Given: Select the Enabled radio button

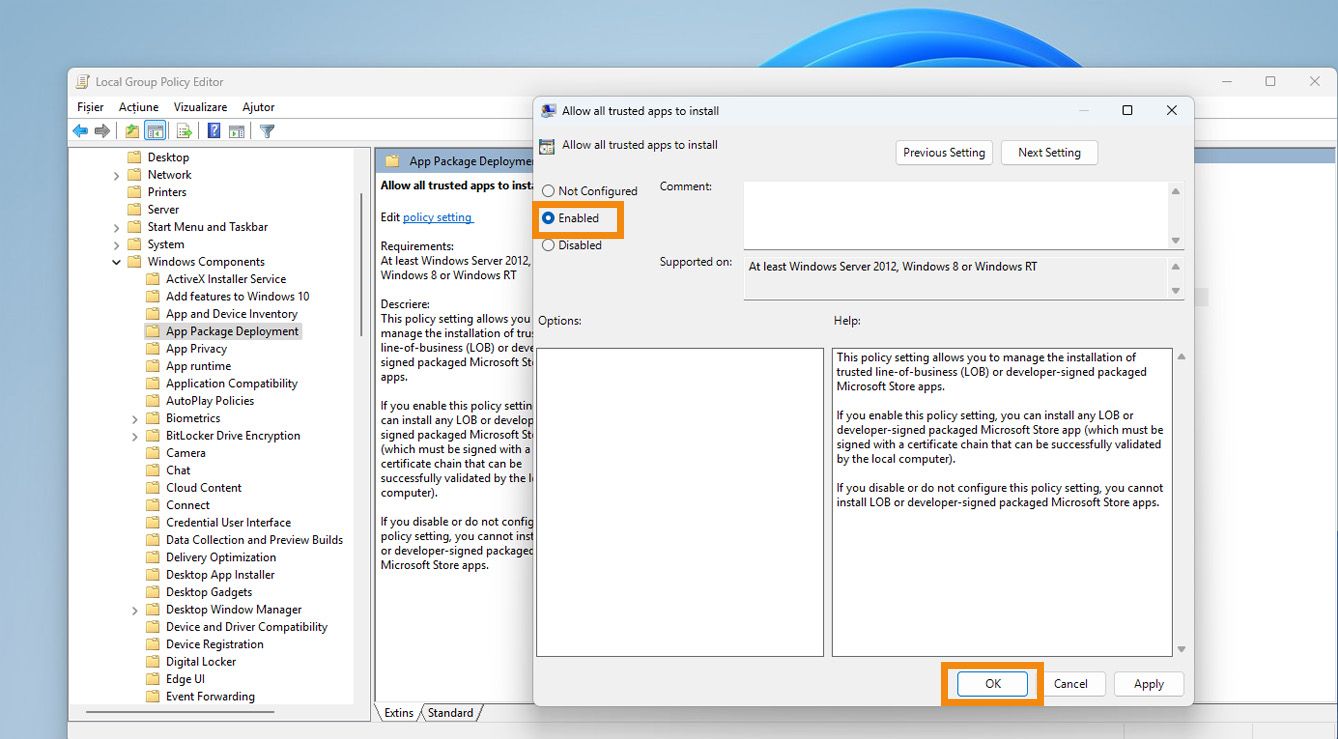Looking at the screenshot, I should [x=548, y=218].
